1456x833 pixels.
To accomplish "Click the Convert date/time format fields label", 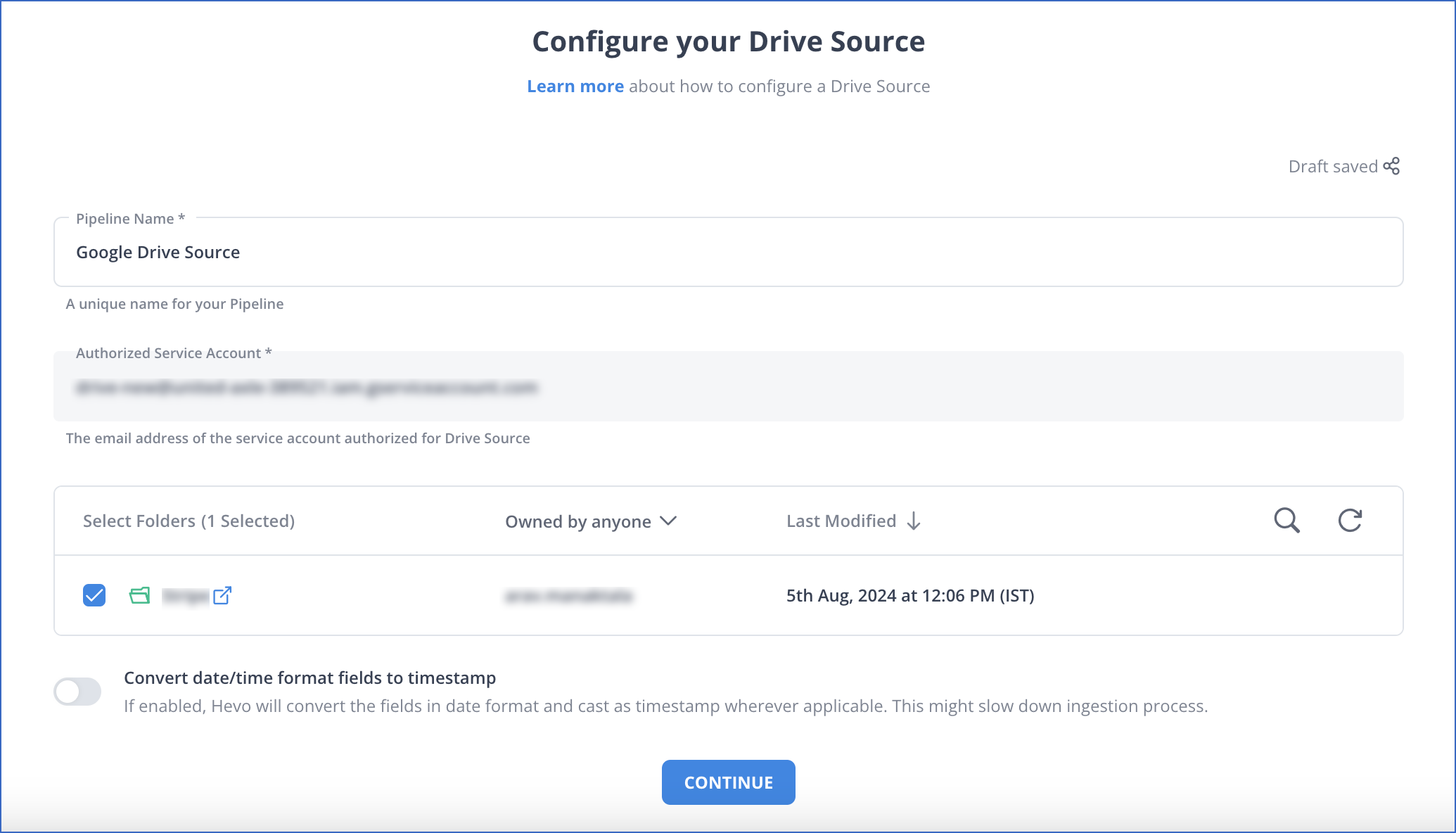I will [310, 678].
